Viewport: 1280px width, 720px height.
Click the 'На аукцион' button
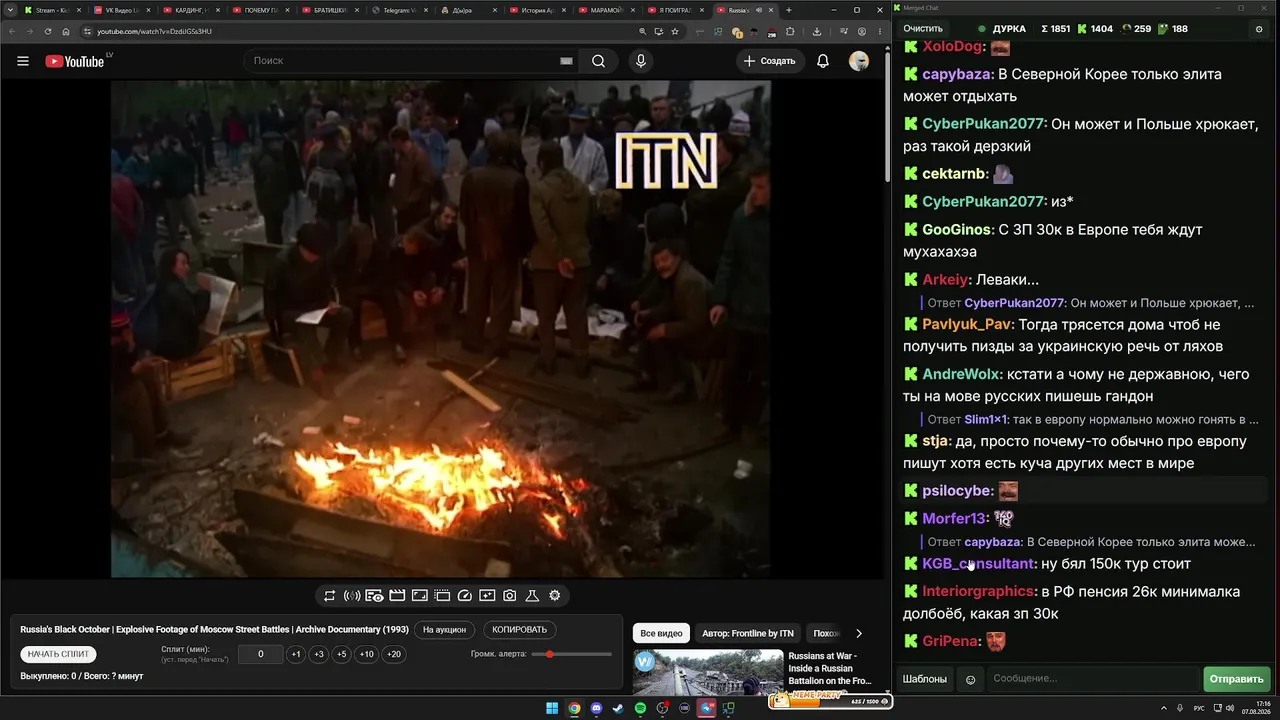[x=444, y=630]
